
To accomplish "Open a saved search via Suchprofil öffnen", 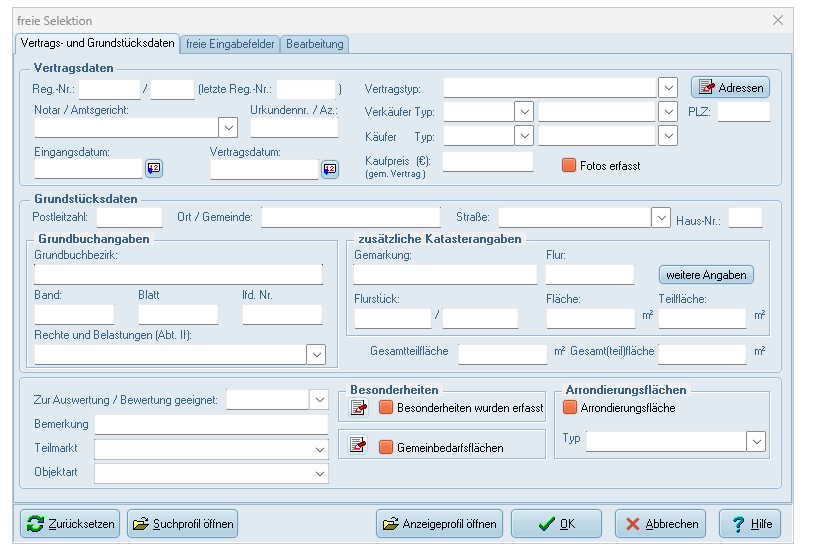I will pos(182,524).
